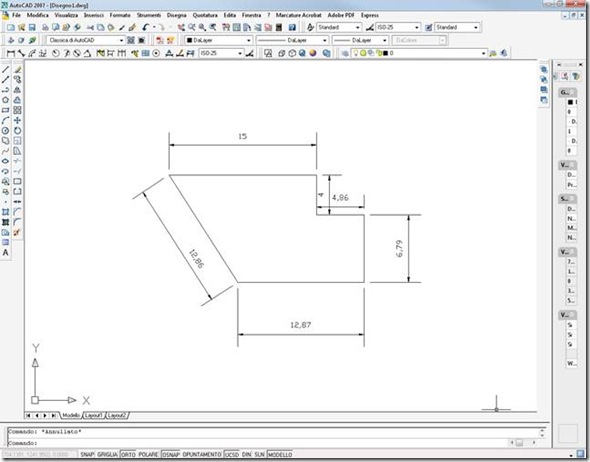Click the Match Properties brush icon
Screen dimensions: 590x462
click(122, 27)
